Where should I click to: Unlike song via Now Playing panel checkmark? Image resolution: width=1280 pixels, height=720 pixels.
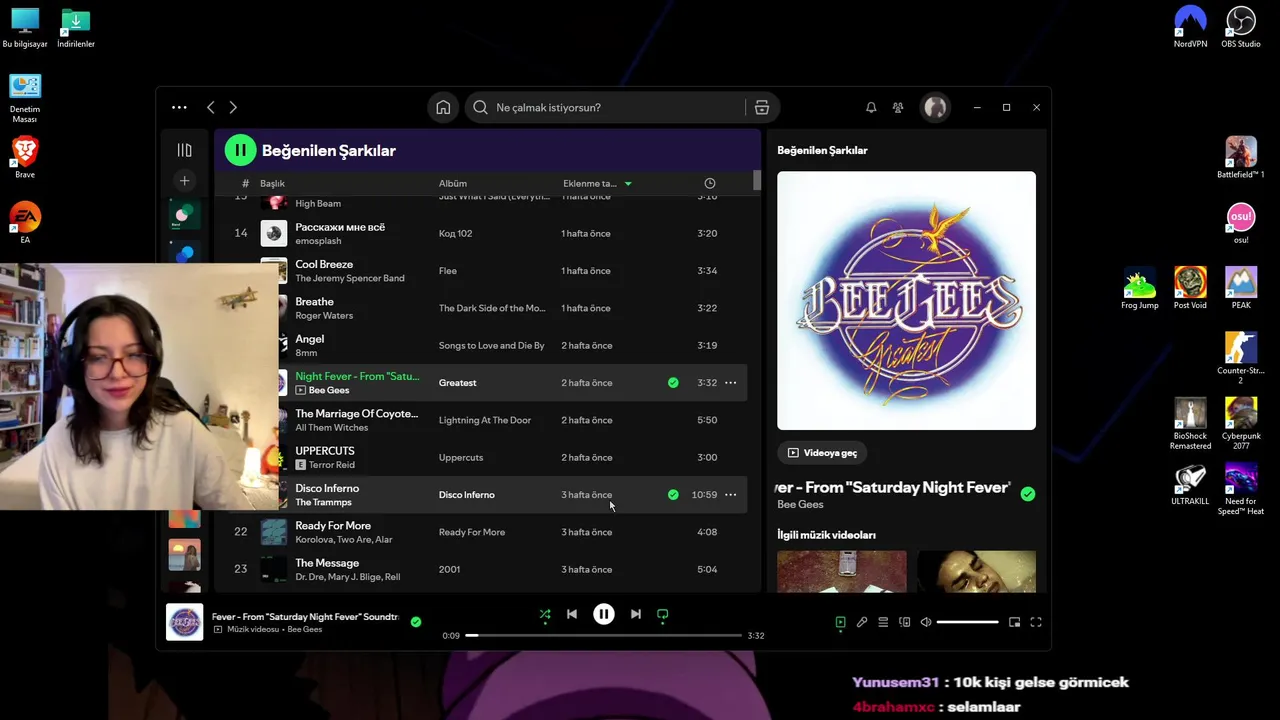pyautogui.click(x=1028, y=494)
